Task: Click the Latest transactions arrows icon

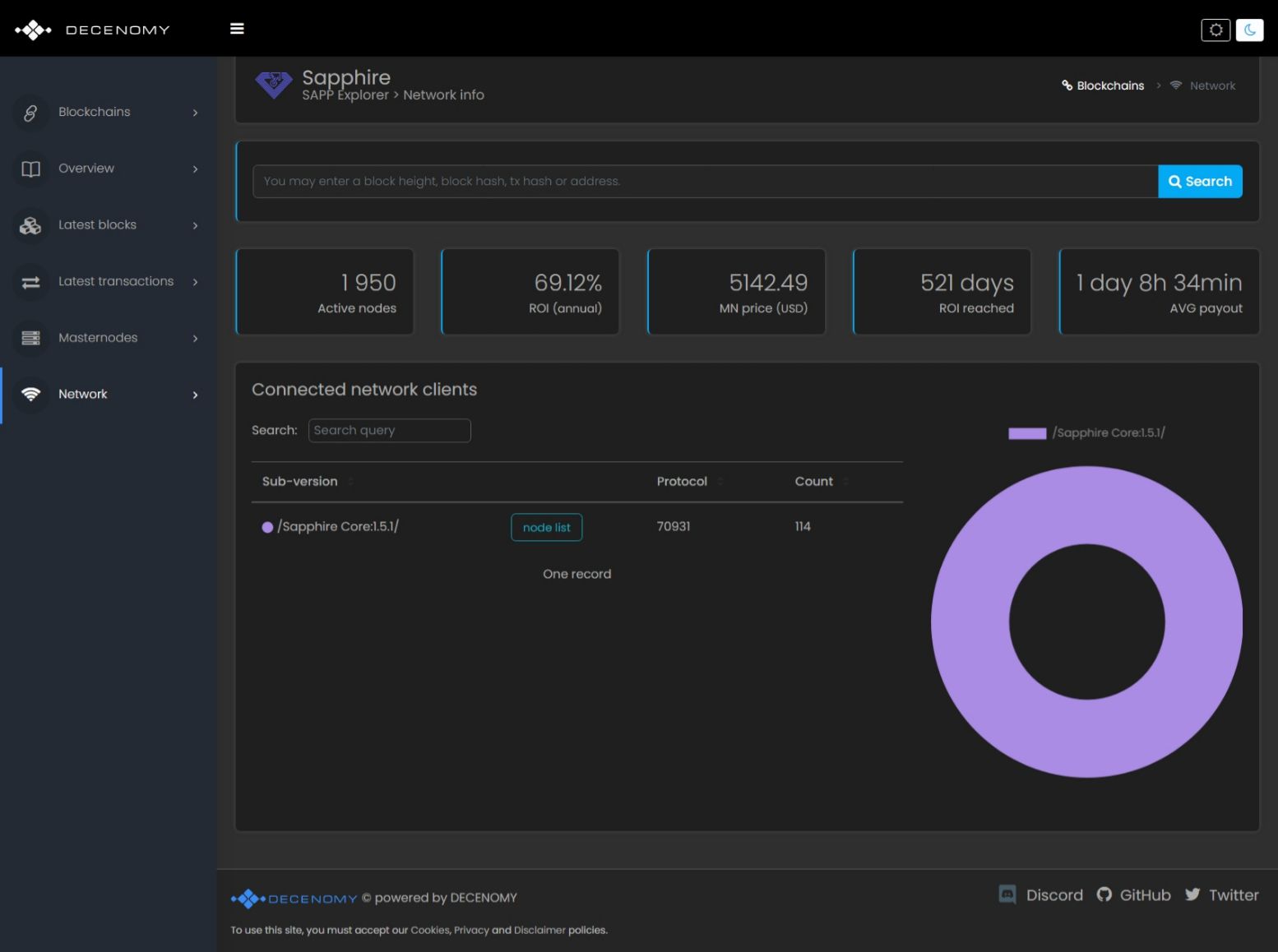Action: coord(30,282)
